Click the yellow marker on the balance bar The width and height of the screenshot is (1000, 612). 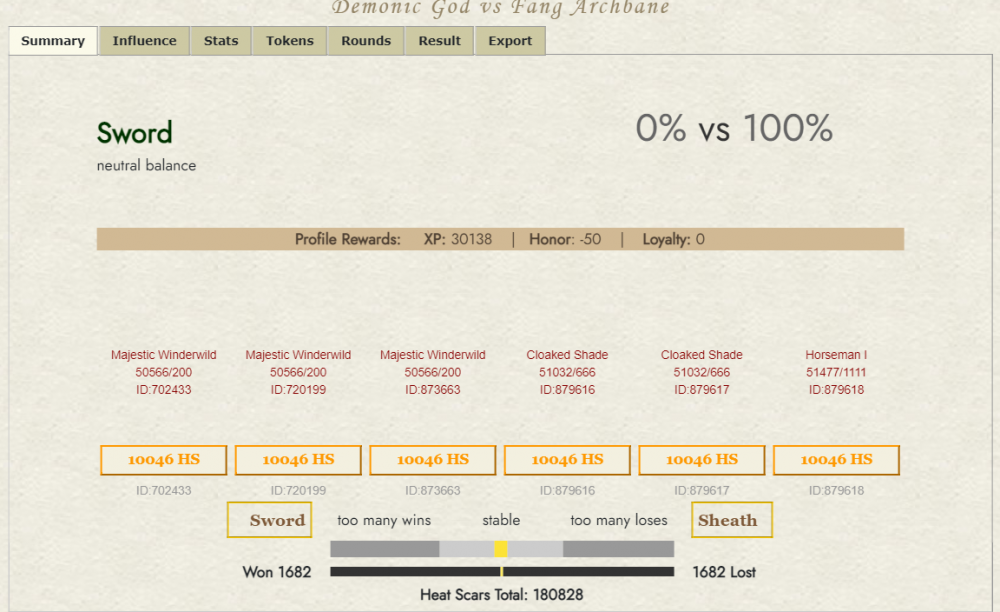[x=501, y=549]
